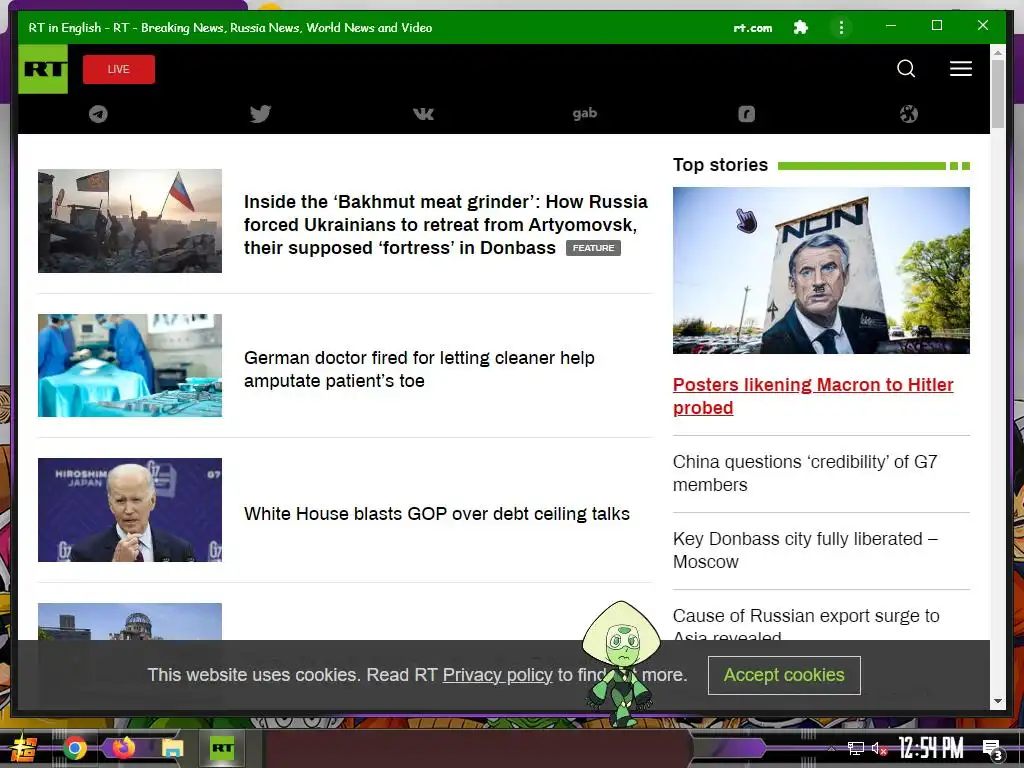
Task: Open RT's VK social icon
Action: tap(423, 114)
